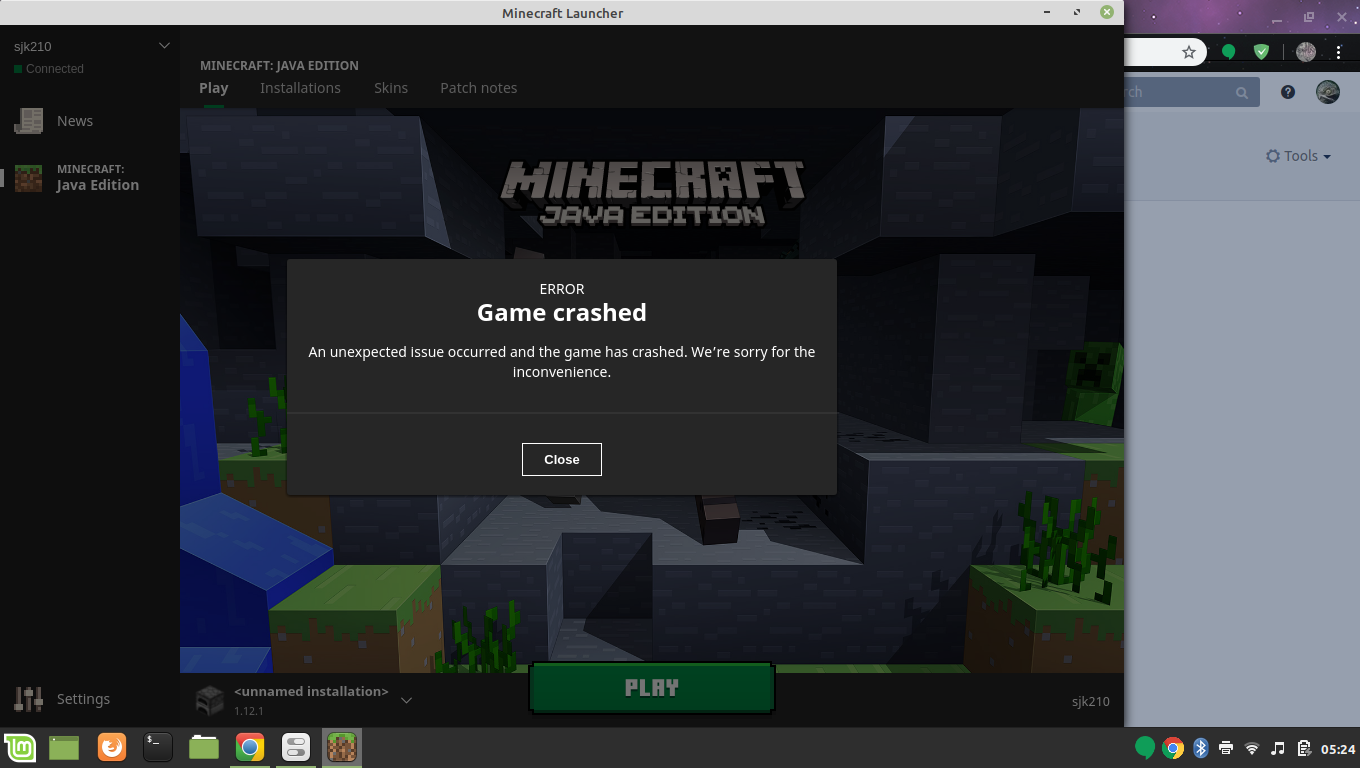Open the Installations tab
Viewport: 1360px width, 768px height.
click(x=300, y=88)
